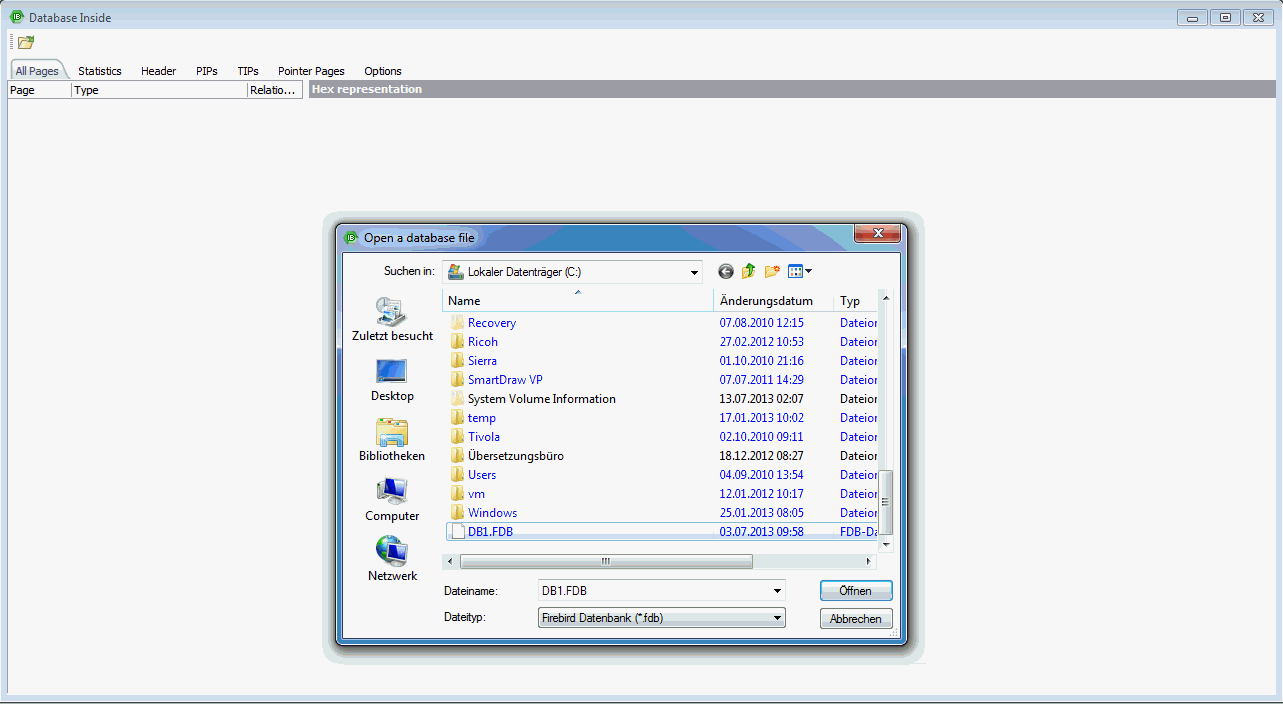Open Bibliotheken in places sidebar
The image size is (1283, 704).
(x=392, y=440)
